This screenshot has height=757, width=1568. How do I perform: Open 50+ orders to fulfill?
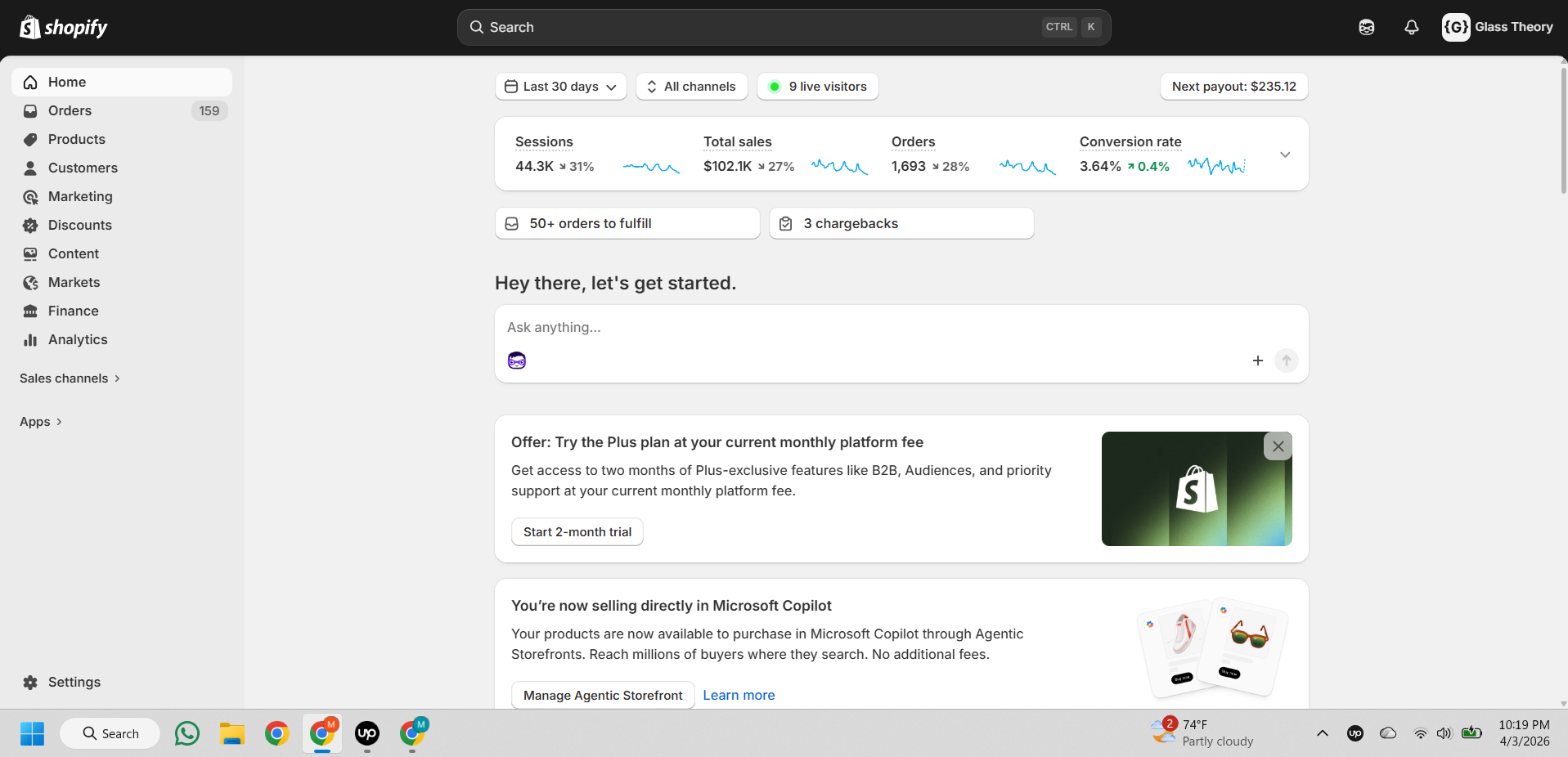point(627,223)
